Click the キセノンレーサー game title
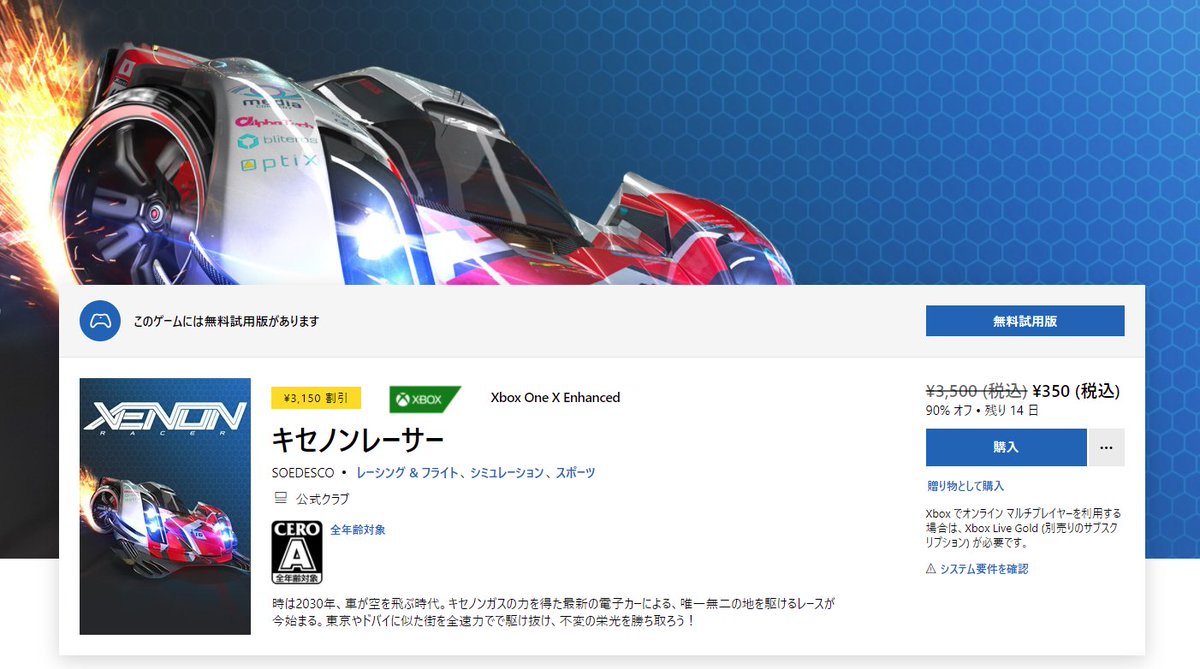 (357, 440)
